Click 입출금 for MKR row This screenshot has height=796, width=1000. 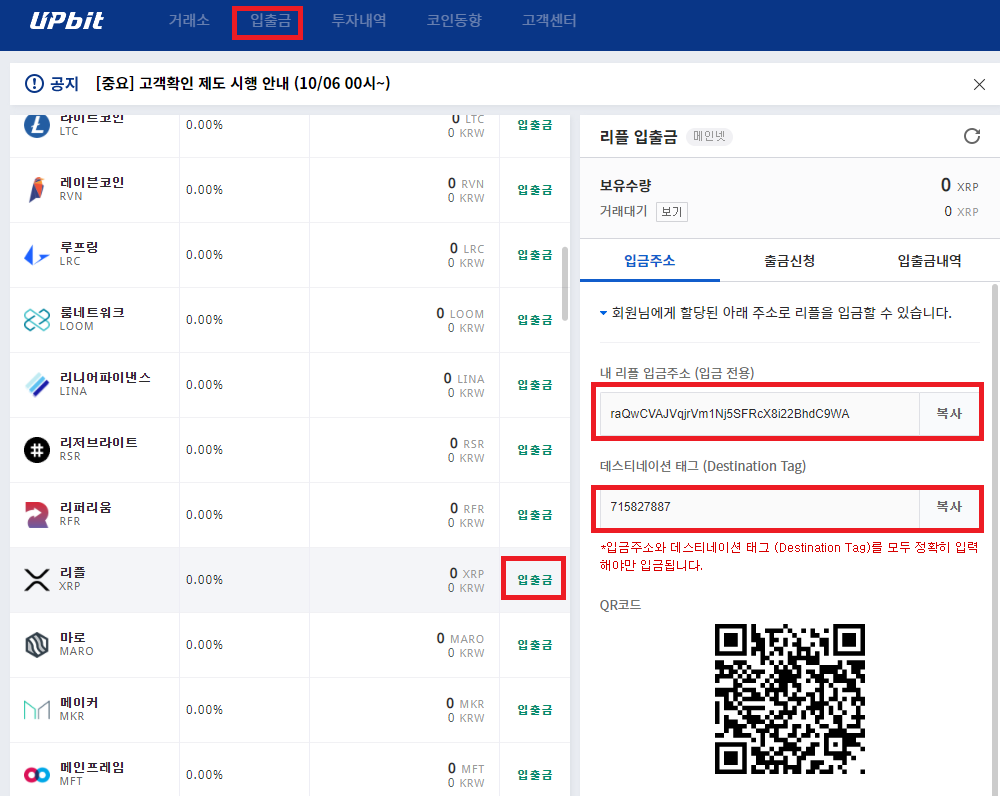point(534,711)
